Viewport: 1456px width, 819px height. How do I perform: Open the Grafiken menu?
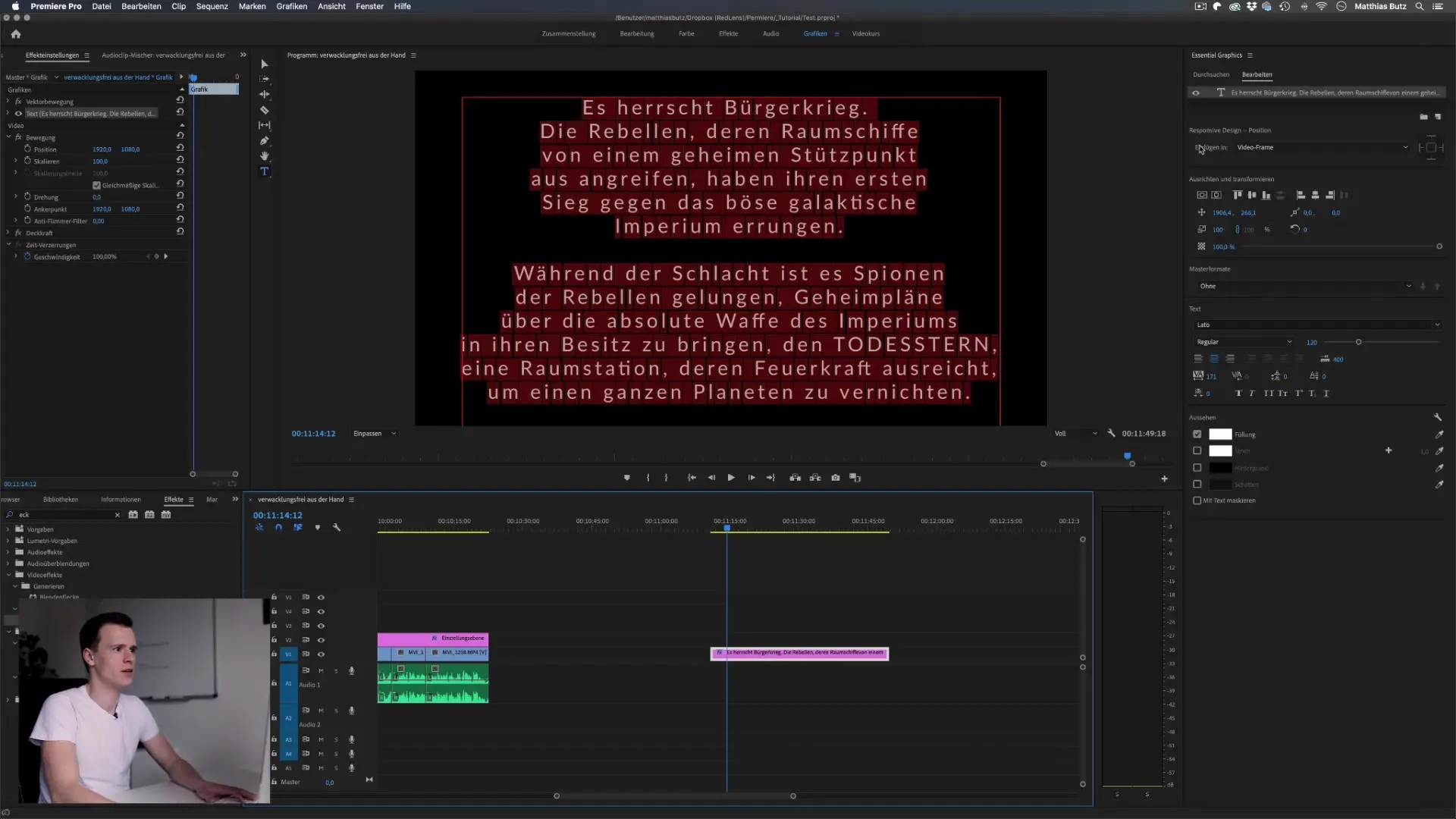tap(291, 6)
